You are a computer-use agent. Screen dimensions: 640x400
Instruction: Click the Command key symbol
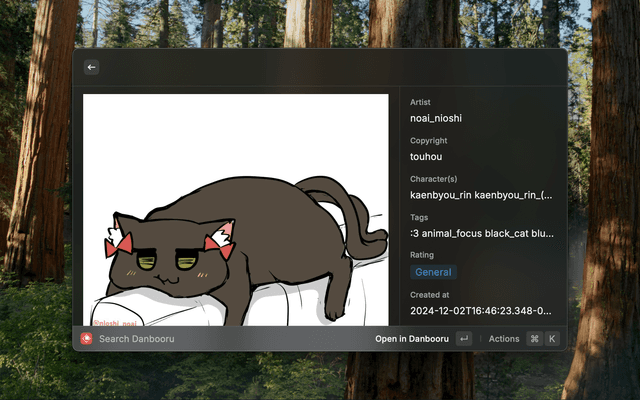[x=534, y=339]
